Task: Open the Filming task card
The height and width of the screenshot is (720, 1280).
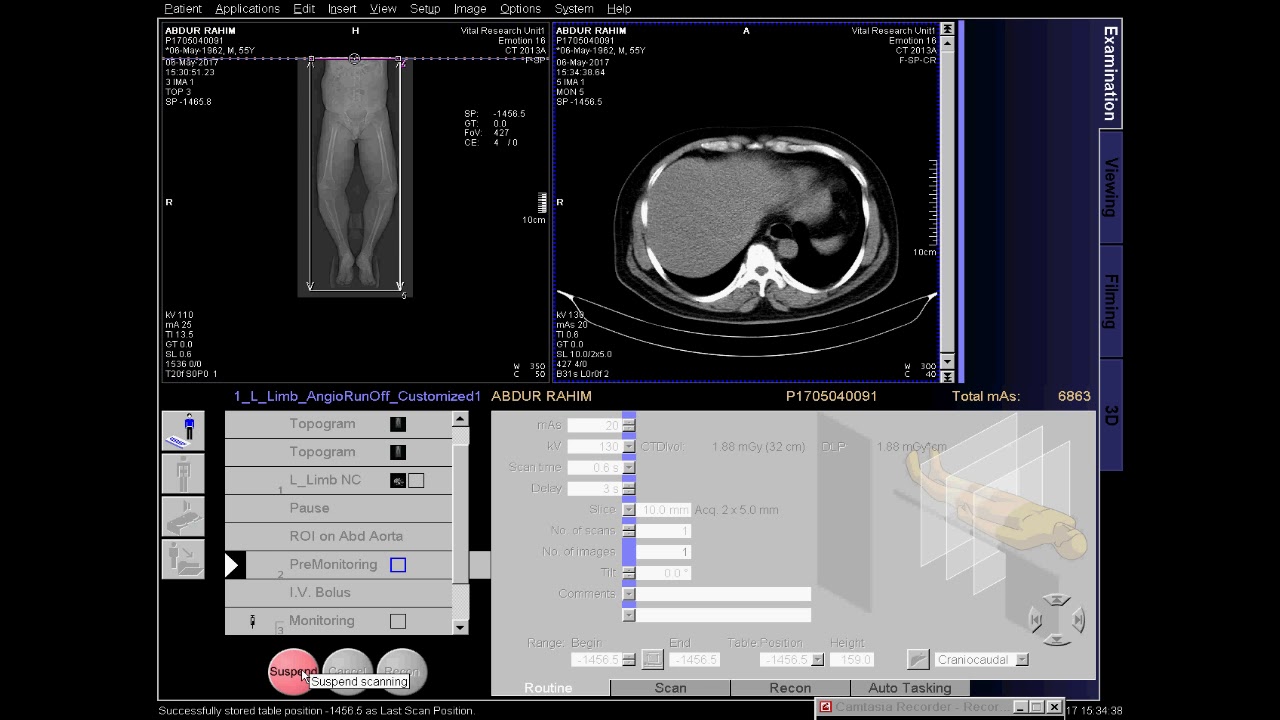Action: pos(1110,301)
